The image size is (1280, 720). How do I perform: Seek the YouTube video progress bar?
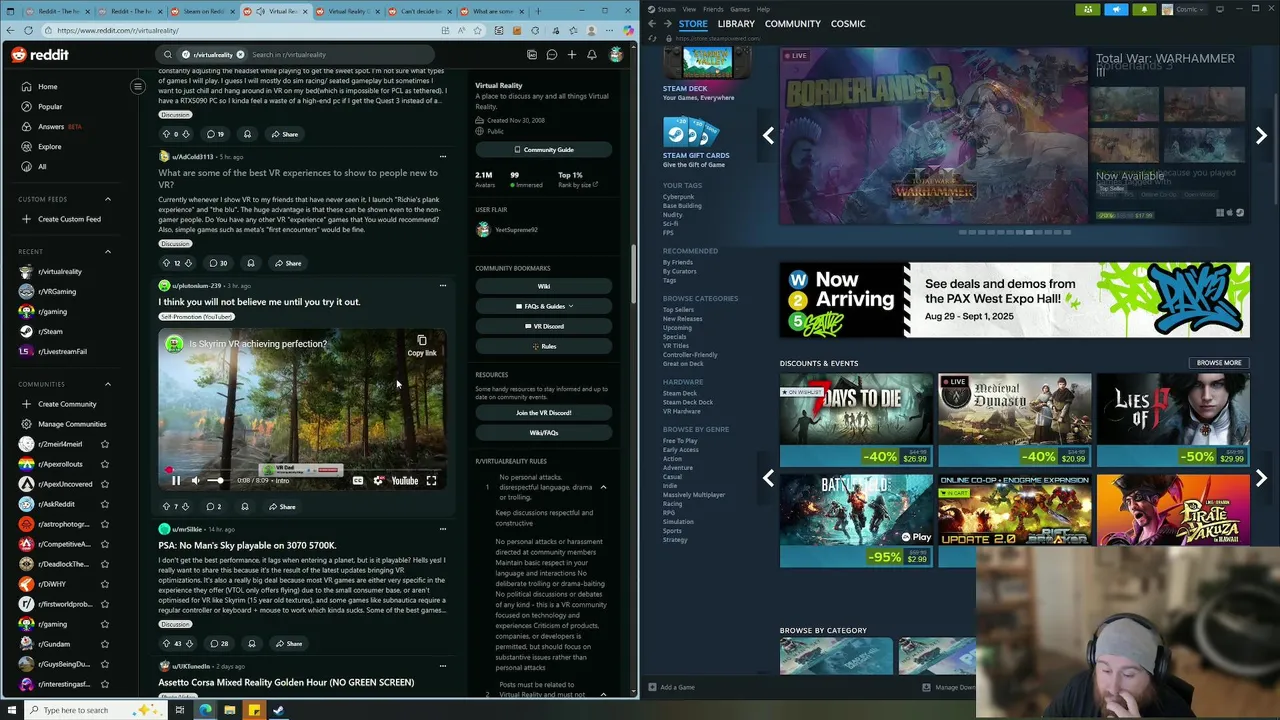click(302, 469)
